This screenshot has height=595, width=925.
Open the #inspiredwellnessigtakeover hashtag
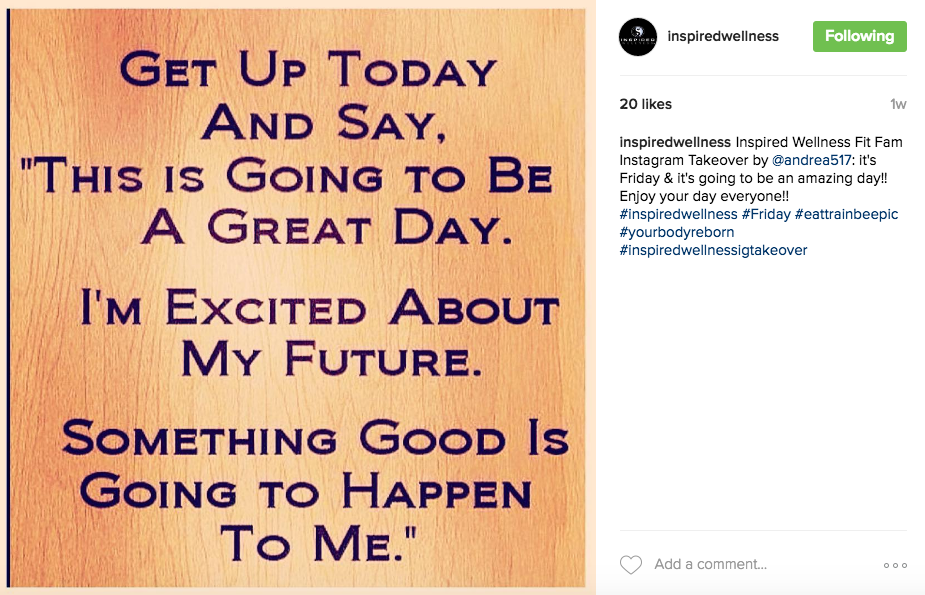point(713,250)
